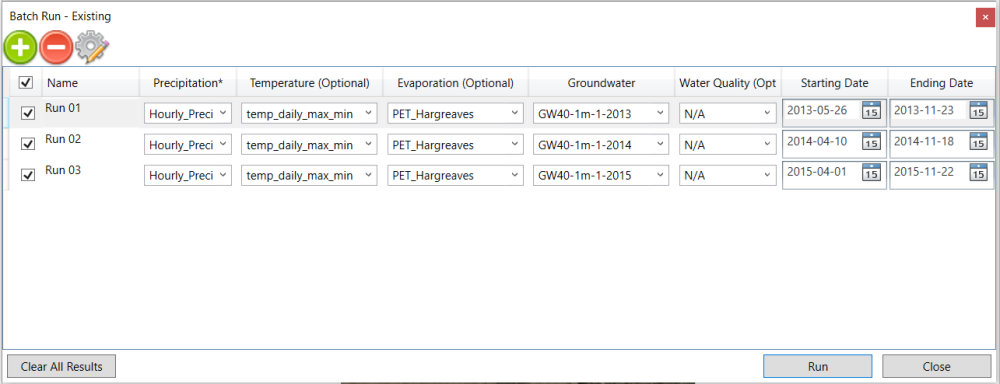Click the red remove run icon
The height and width of the screenshot is (384, 1000).
[56, 48]
